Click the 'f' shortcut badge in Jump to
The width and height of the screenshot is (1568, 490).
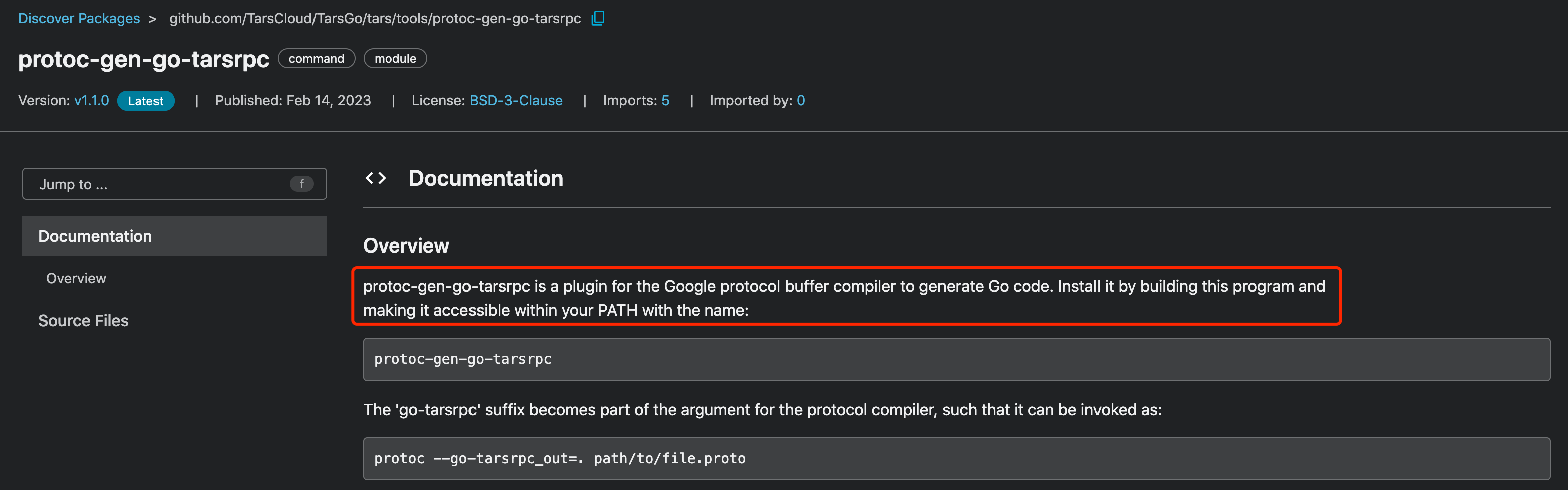click(x=301, y=184)
